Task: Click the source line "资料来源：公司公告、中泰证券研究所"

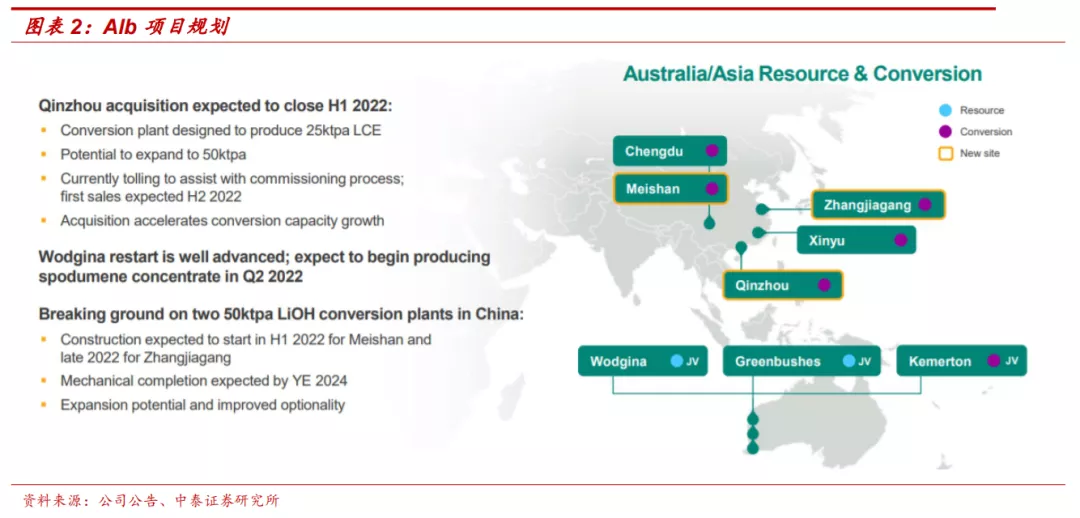Action: pos(151,501)
